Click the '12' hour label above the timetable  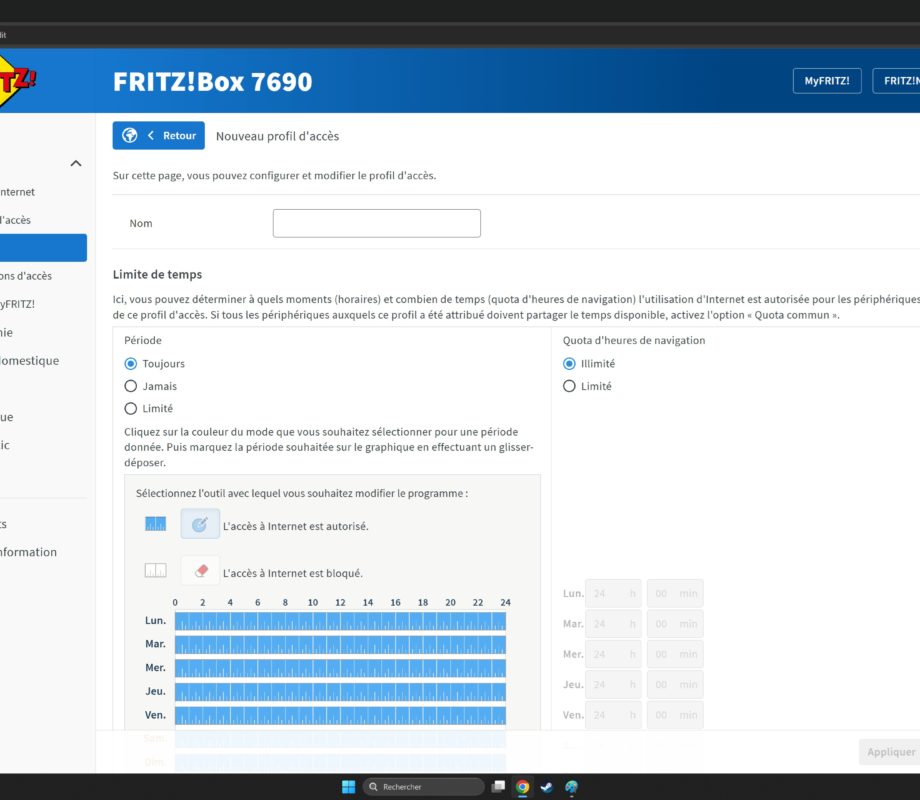340,603
